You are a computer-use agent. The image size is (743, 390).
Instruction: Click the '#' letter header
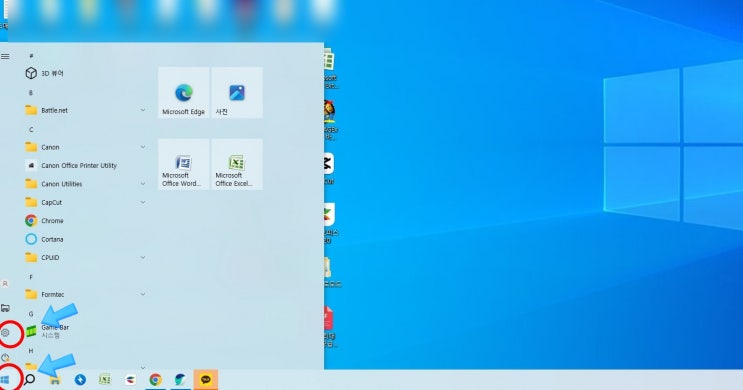[x=31, y=56]
